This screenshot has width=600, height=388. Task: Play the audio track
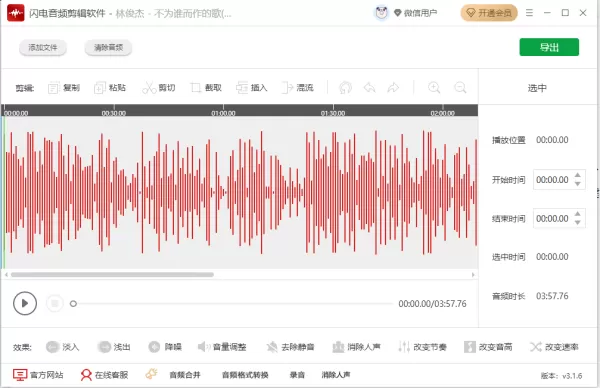point(25,303)
